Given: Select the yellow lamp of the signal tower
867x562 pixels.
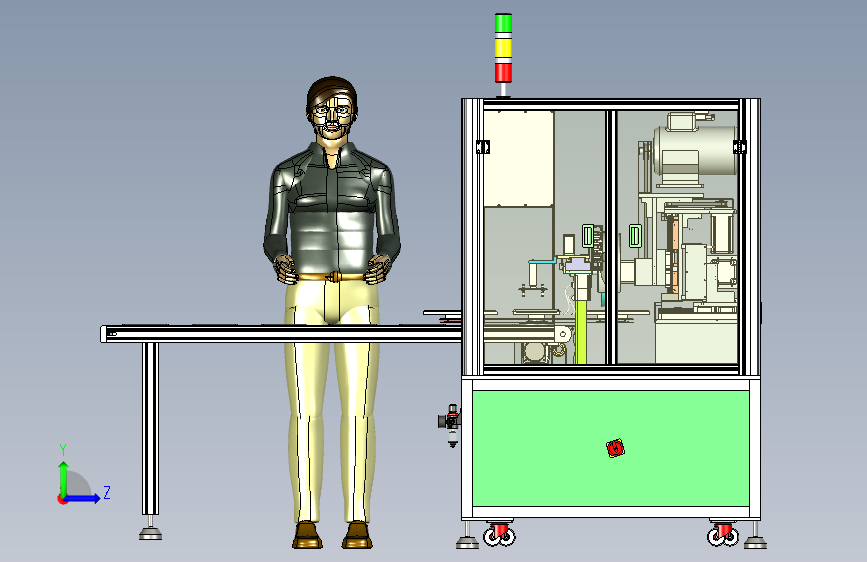Looking at the screenshot, I should click(x=503, y=47).
